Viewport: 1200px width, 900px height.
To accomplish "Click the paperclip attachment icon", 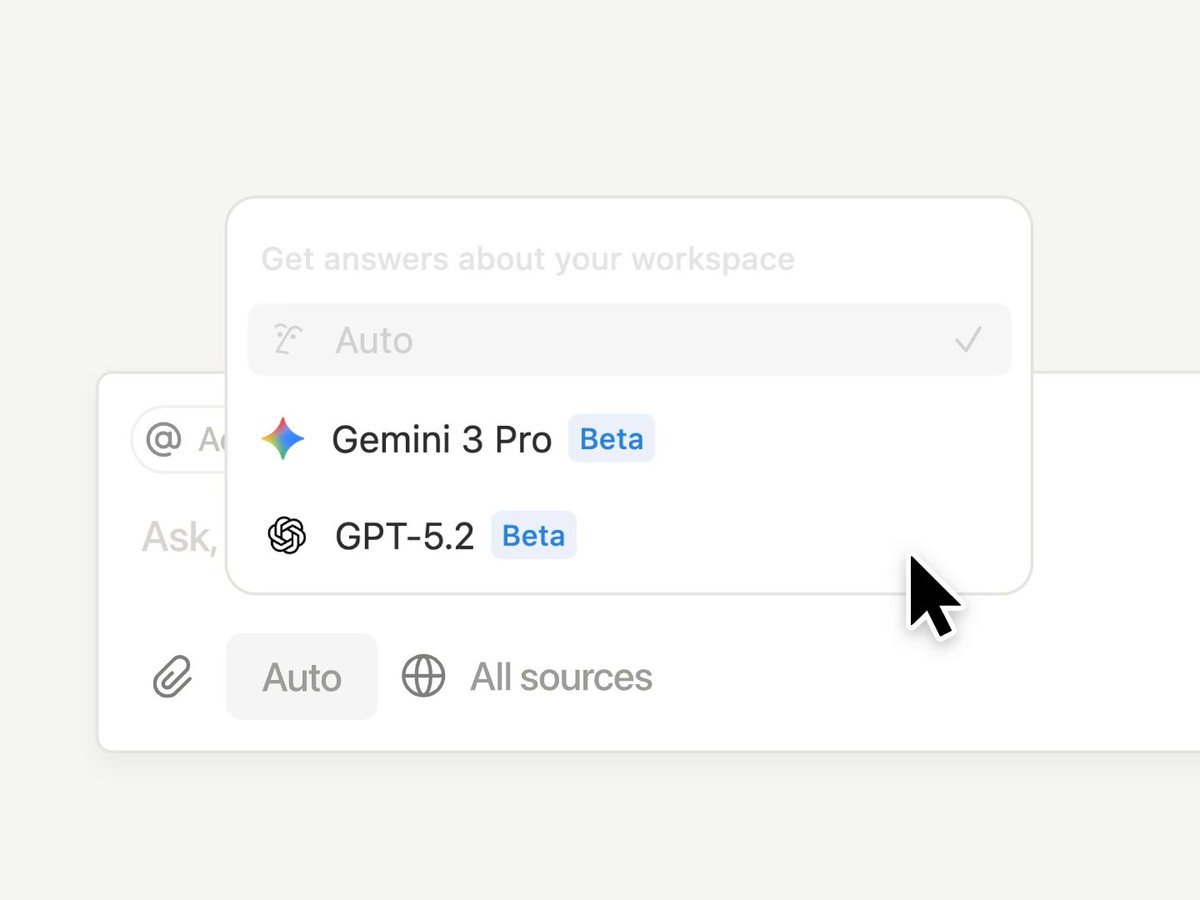I will (172, 677).
